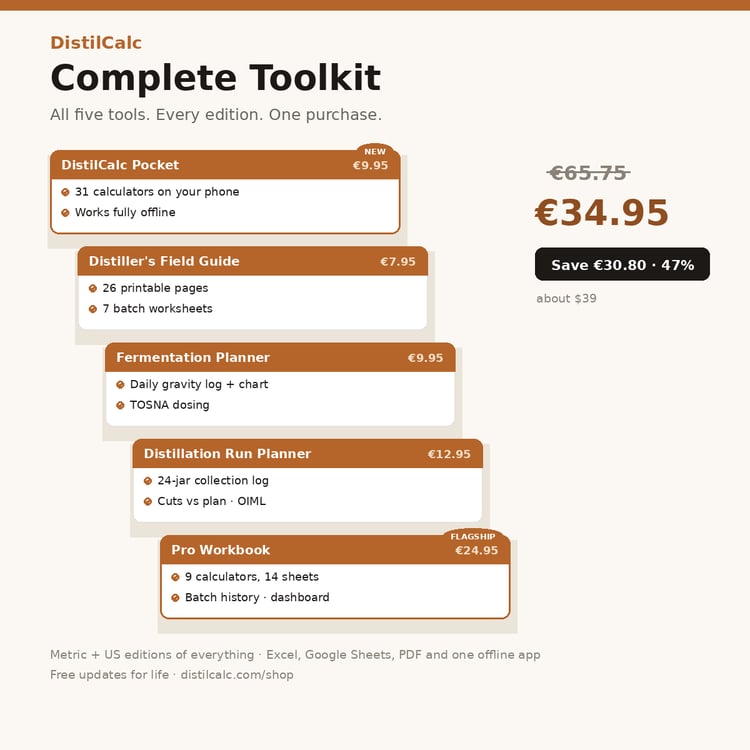Click the checkmark bullet beside 'Works fully offline'
Image resolution: width=750 pixels, height=750 pixels.
[66, 213]
